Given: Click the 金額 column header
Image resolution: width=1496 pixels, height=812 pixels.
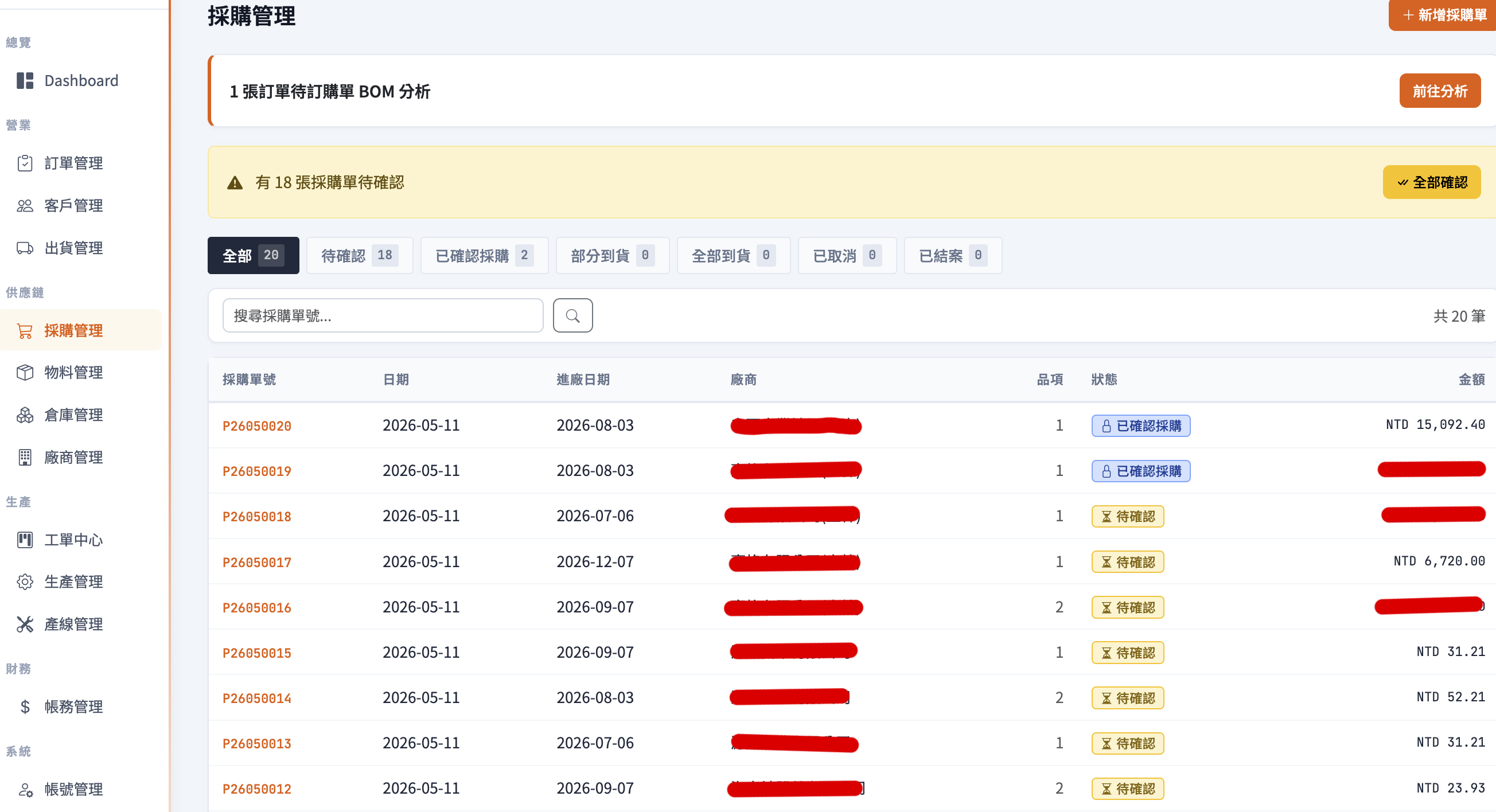Looking at the screenshot, I should click(x=1471, y=380).
